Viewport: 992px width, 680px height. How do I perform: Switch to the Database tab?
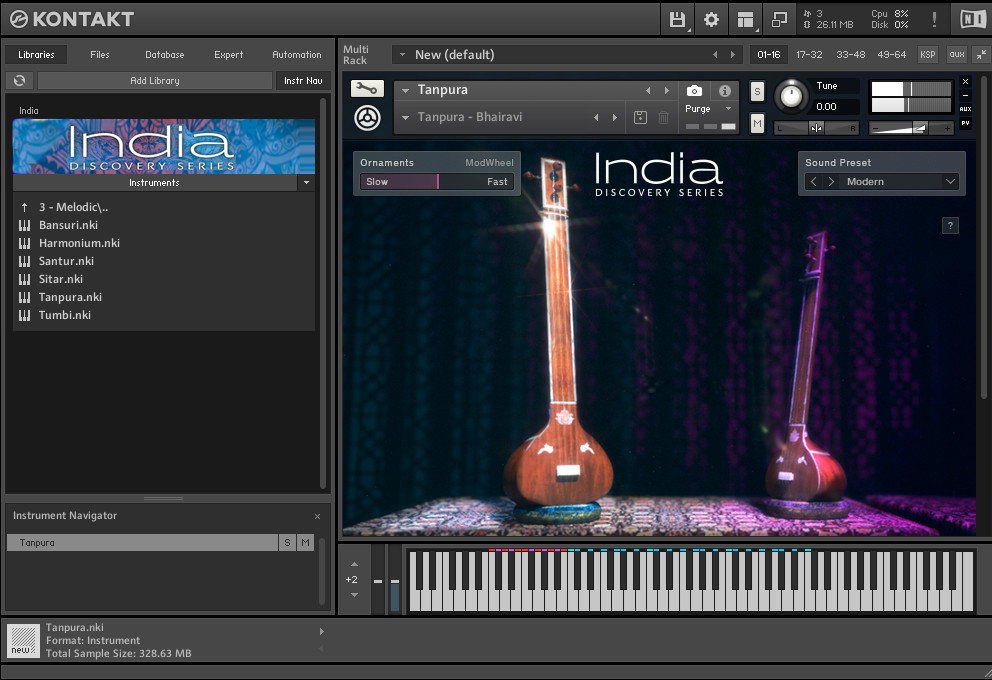pyautogui.click(x=164, y=55)
